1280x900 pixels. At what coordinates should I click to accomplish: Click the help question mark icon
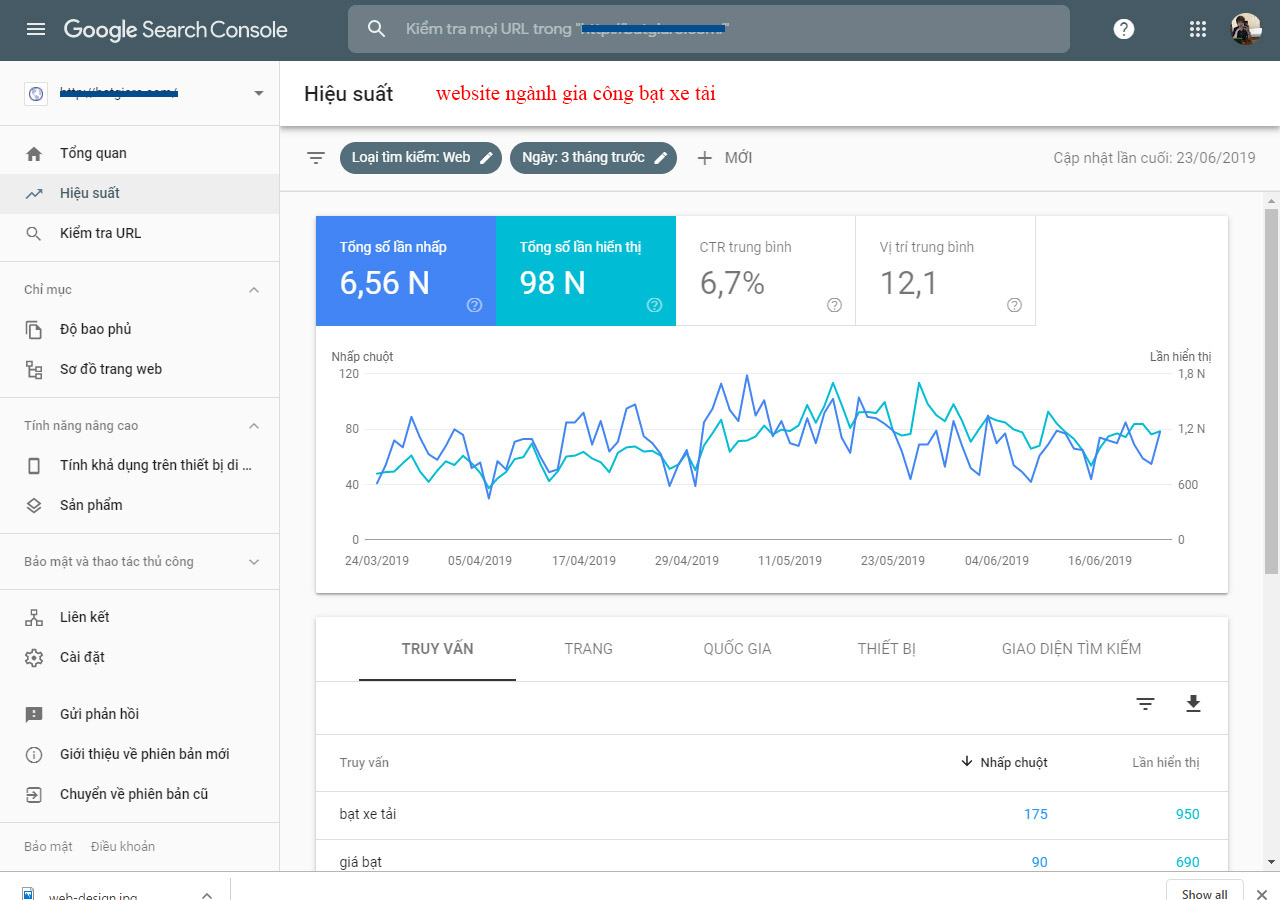click(1124, 29)
